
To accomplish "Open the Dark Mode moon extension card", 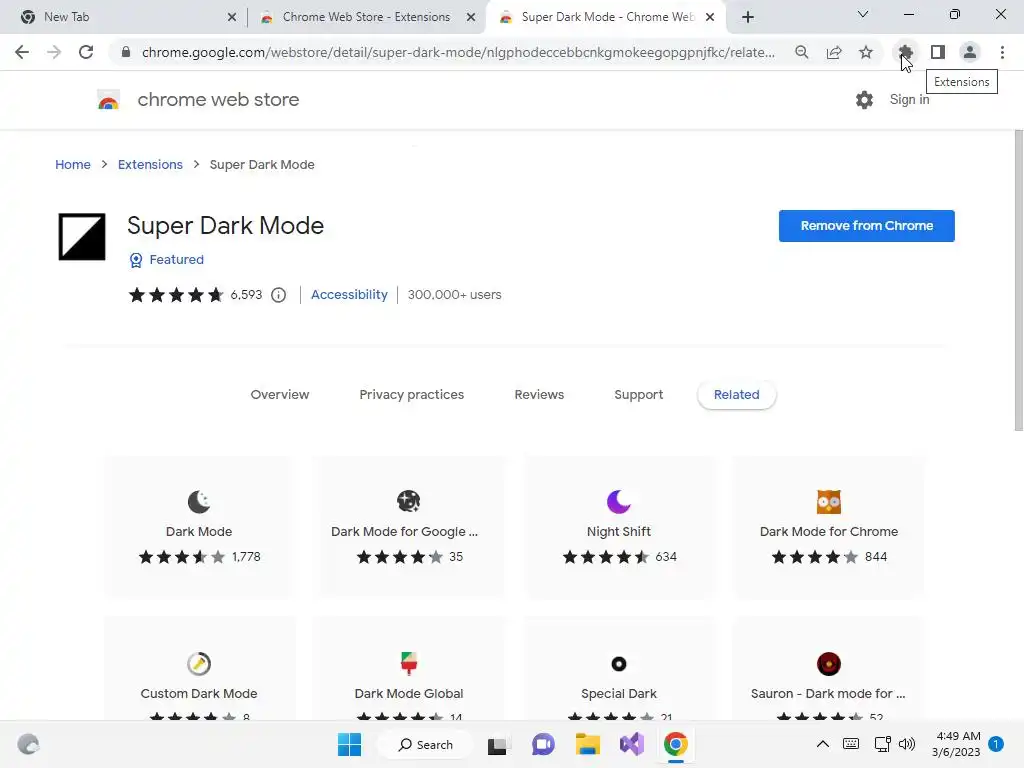I will pos(199,502).
